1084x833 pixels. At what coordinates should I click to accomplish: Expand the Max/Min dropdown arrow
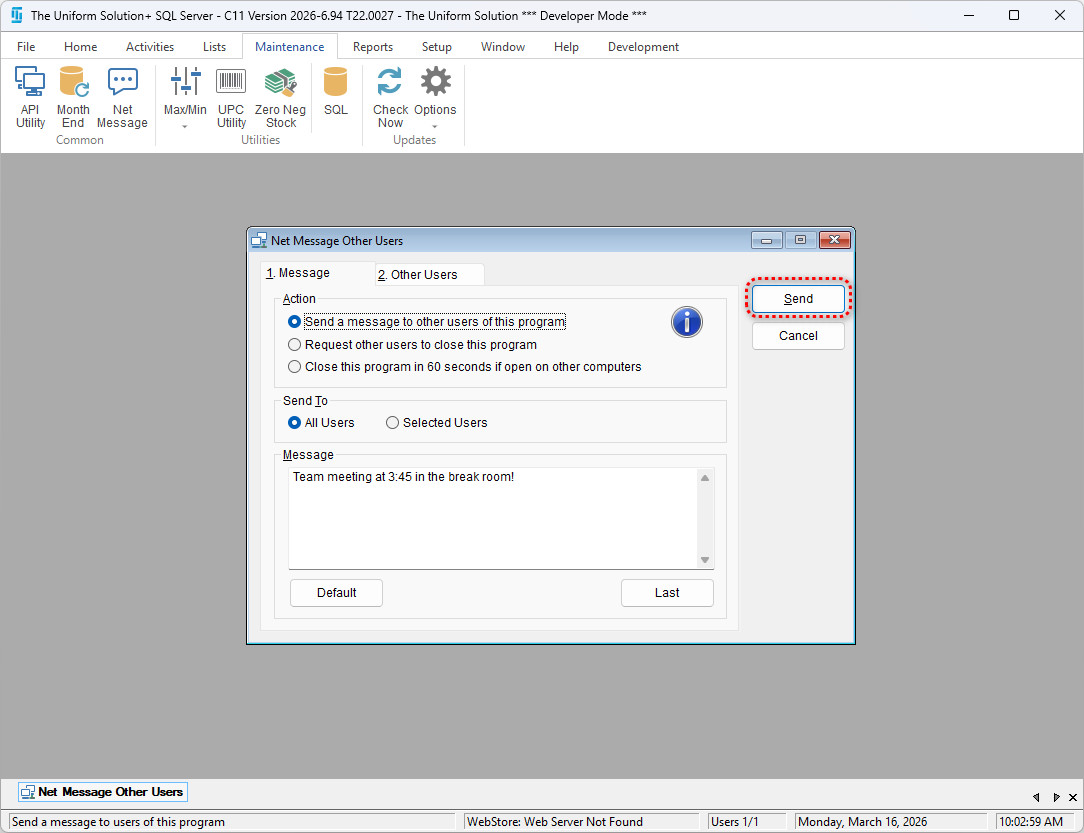185,127
